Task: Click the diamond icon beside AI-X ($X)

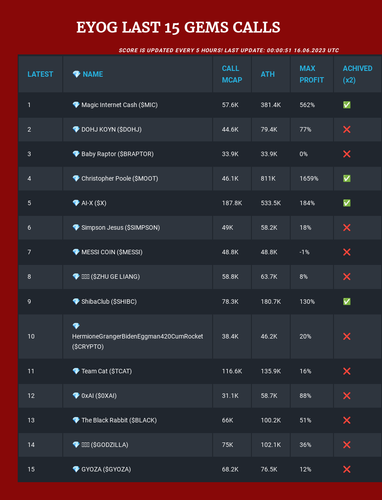Action: pyautogui.click(x=76, y=203)
